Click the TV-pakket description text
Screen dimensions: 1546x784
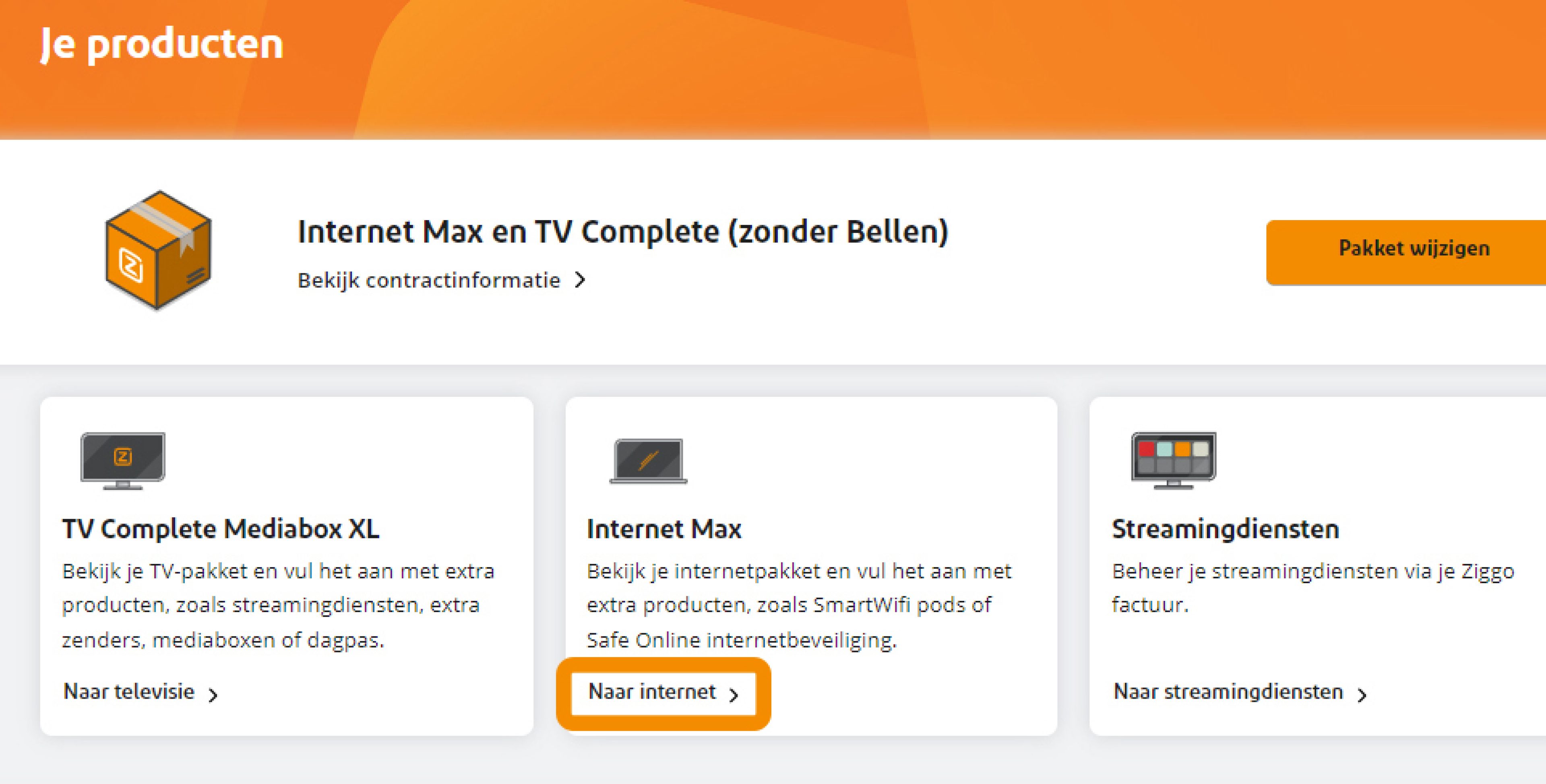[278, 605]
